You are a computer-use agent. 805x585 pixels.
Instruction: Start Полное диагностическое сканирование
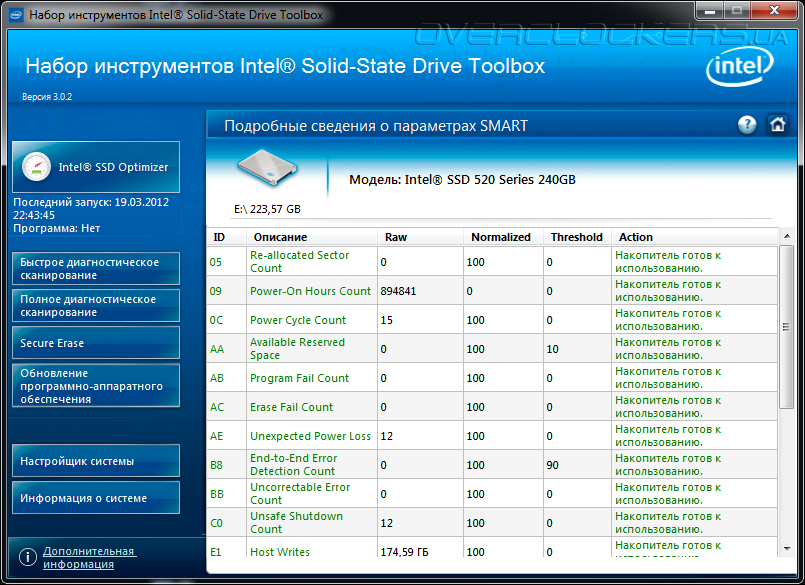click(96, 306)
